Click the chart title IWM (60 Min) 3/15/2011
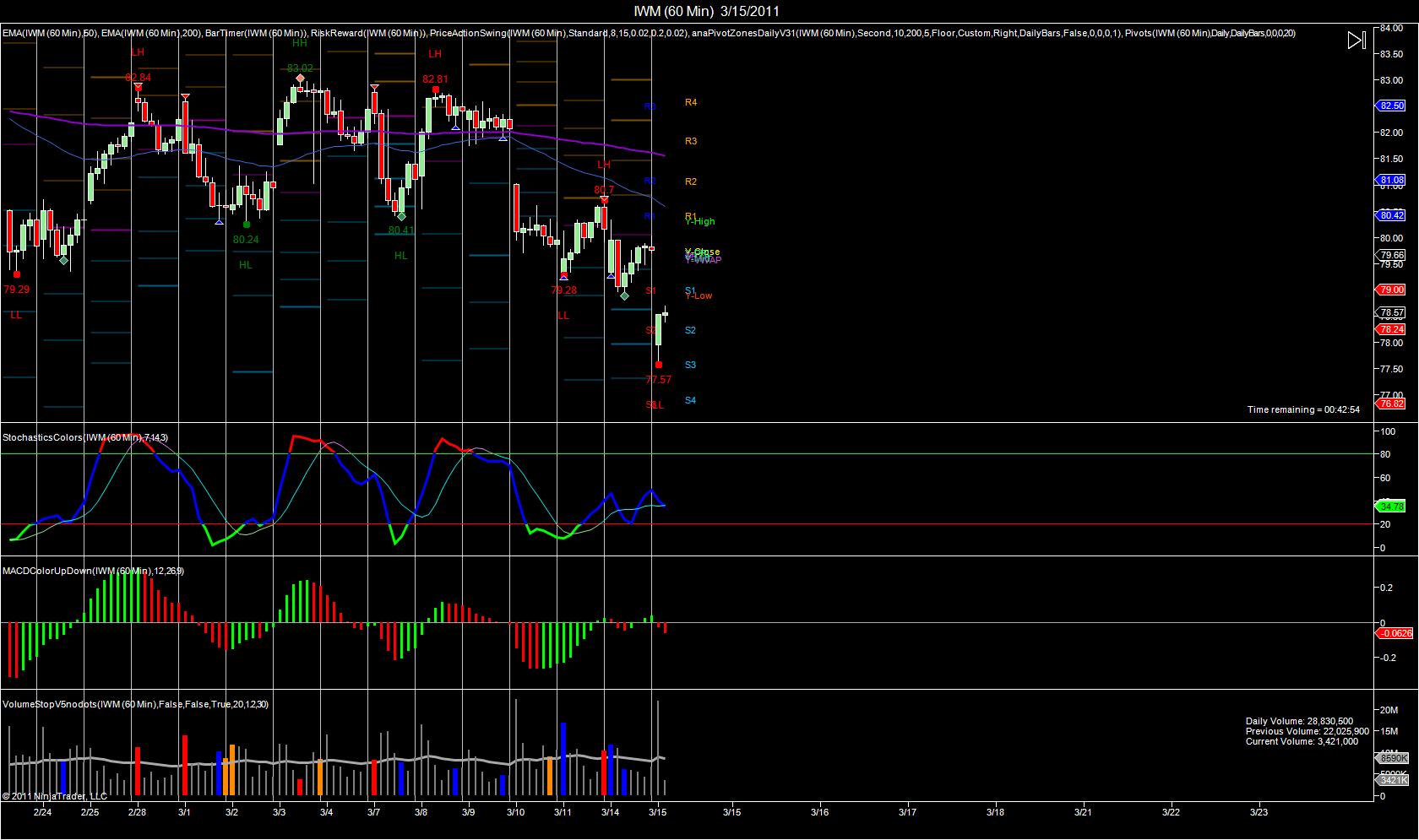 [707, 11]
